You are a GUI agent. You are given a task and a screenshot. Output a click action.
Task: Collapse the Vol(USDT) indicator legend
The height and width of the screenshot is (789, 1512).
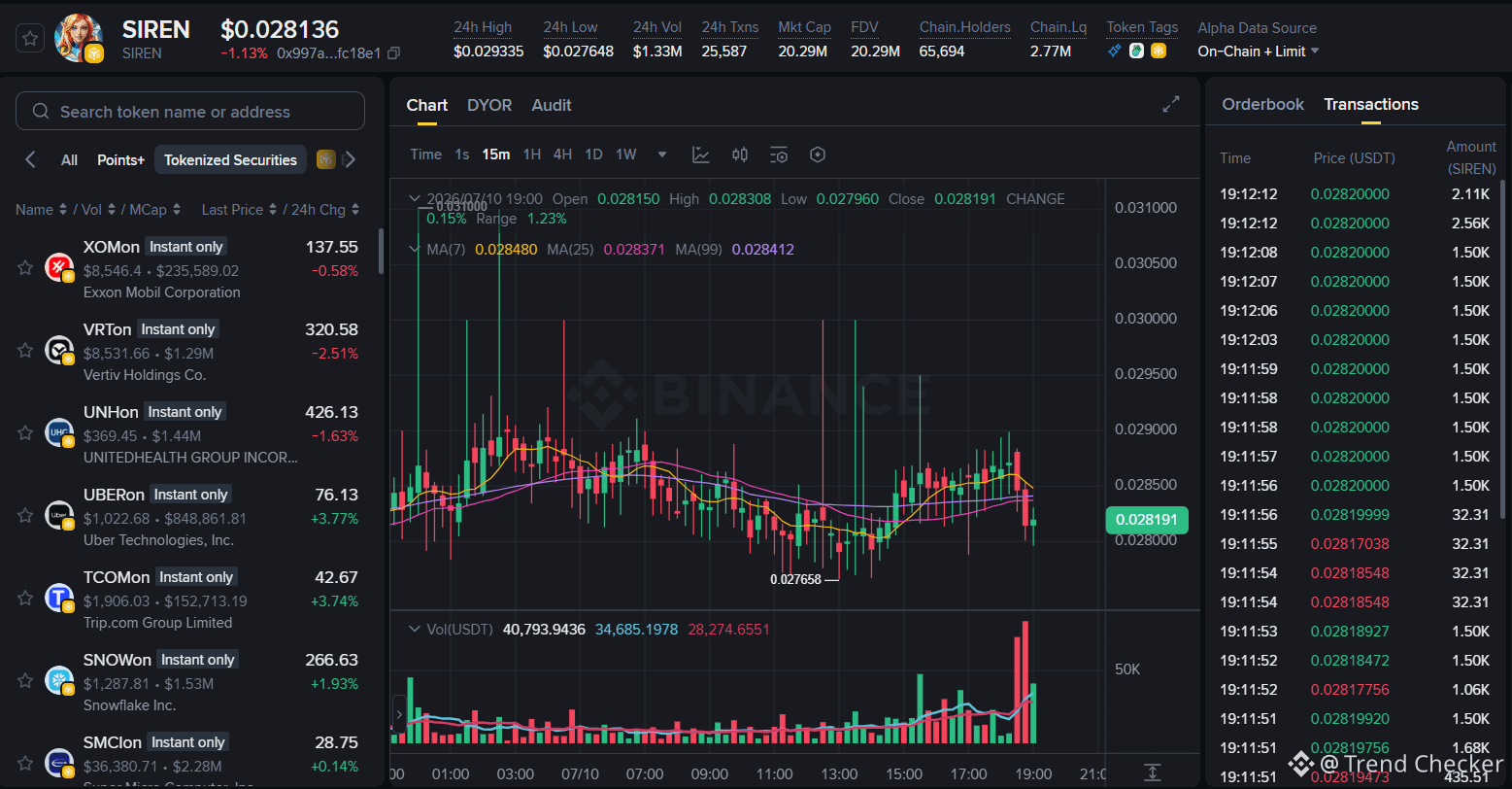coord(414,630)
